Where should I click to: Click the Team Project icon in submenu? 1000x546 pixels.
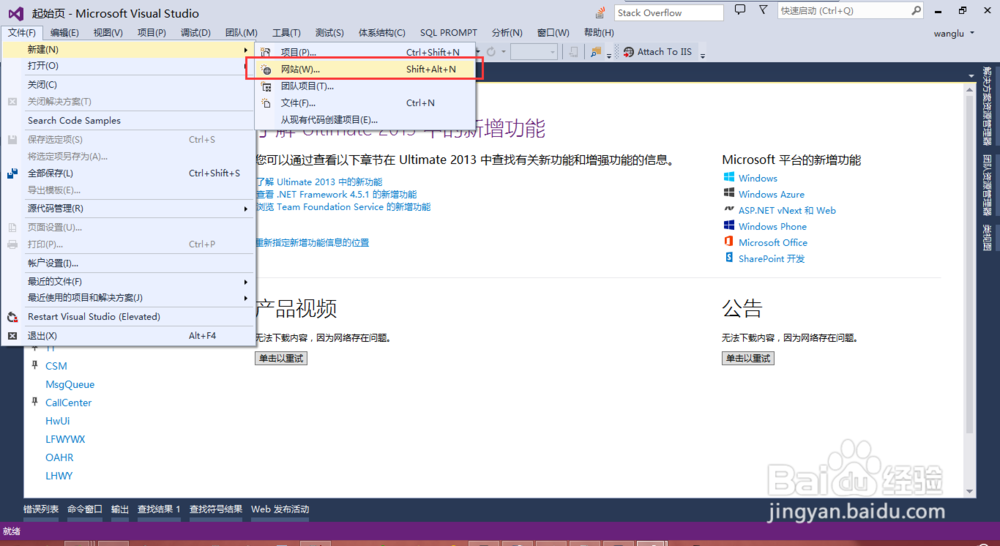click(x=267, y=86)
